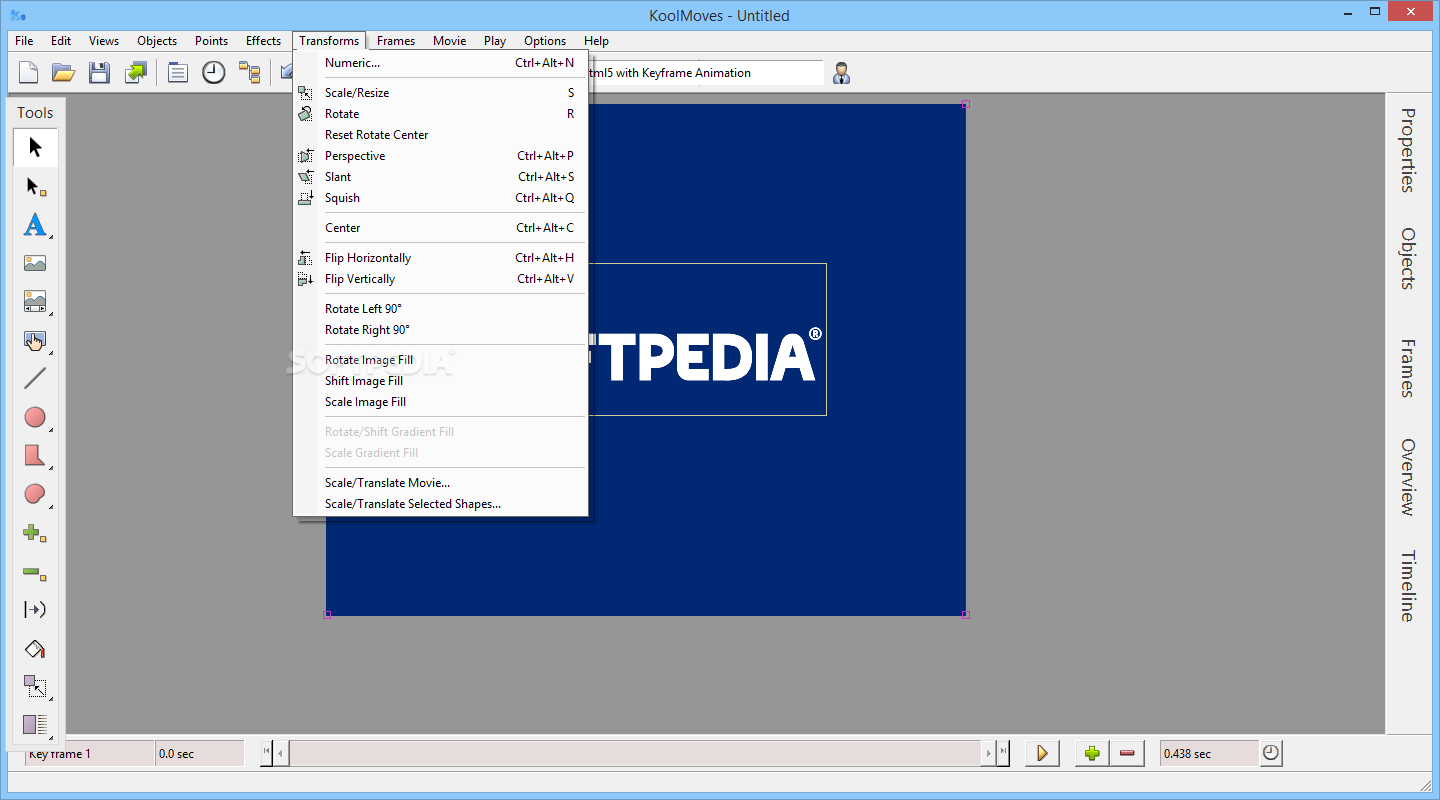Screen dimensions: 1440x800
Task: Open the File menu
Action: 24,41
